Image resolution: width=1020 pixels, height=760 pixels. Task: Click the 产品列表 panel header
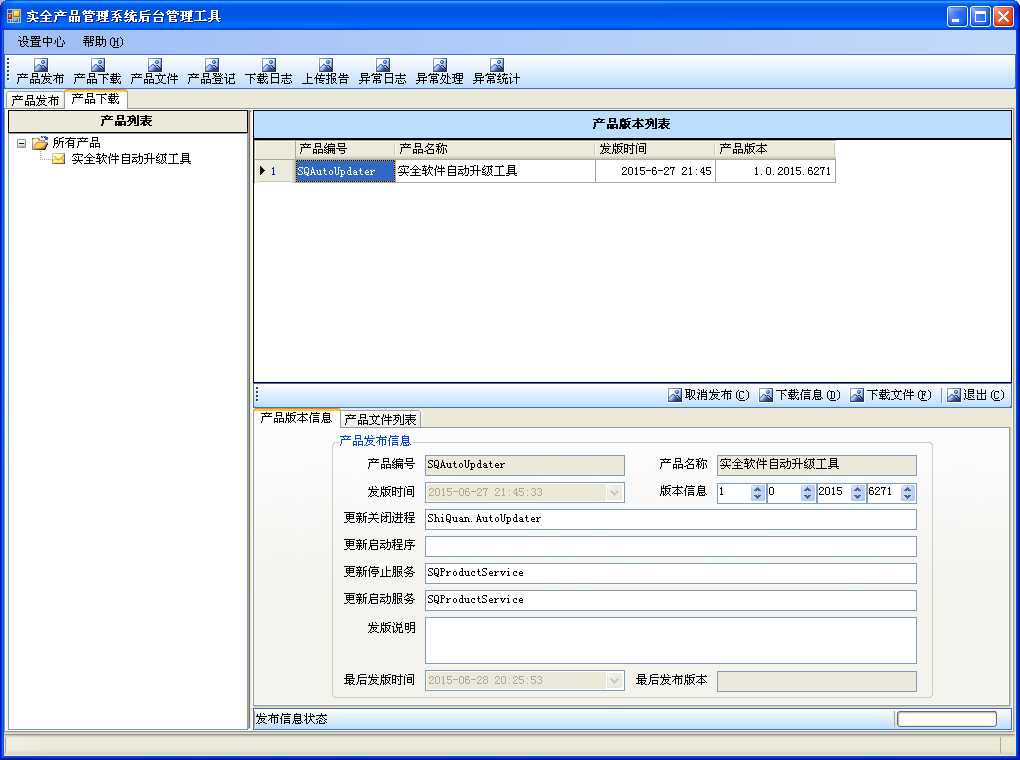pos(128,121)
